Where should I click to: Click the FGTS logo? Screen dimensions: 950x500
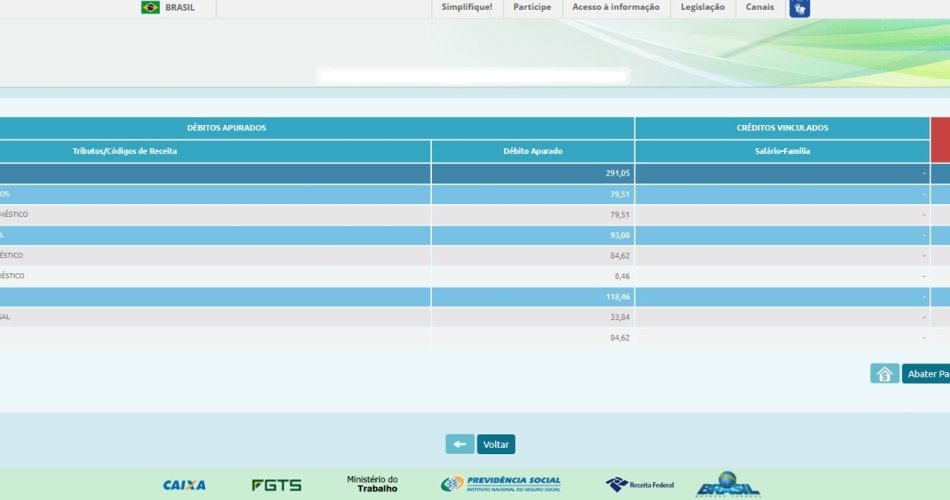(x=276, y=485)
